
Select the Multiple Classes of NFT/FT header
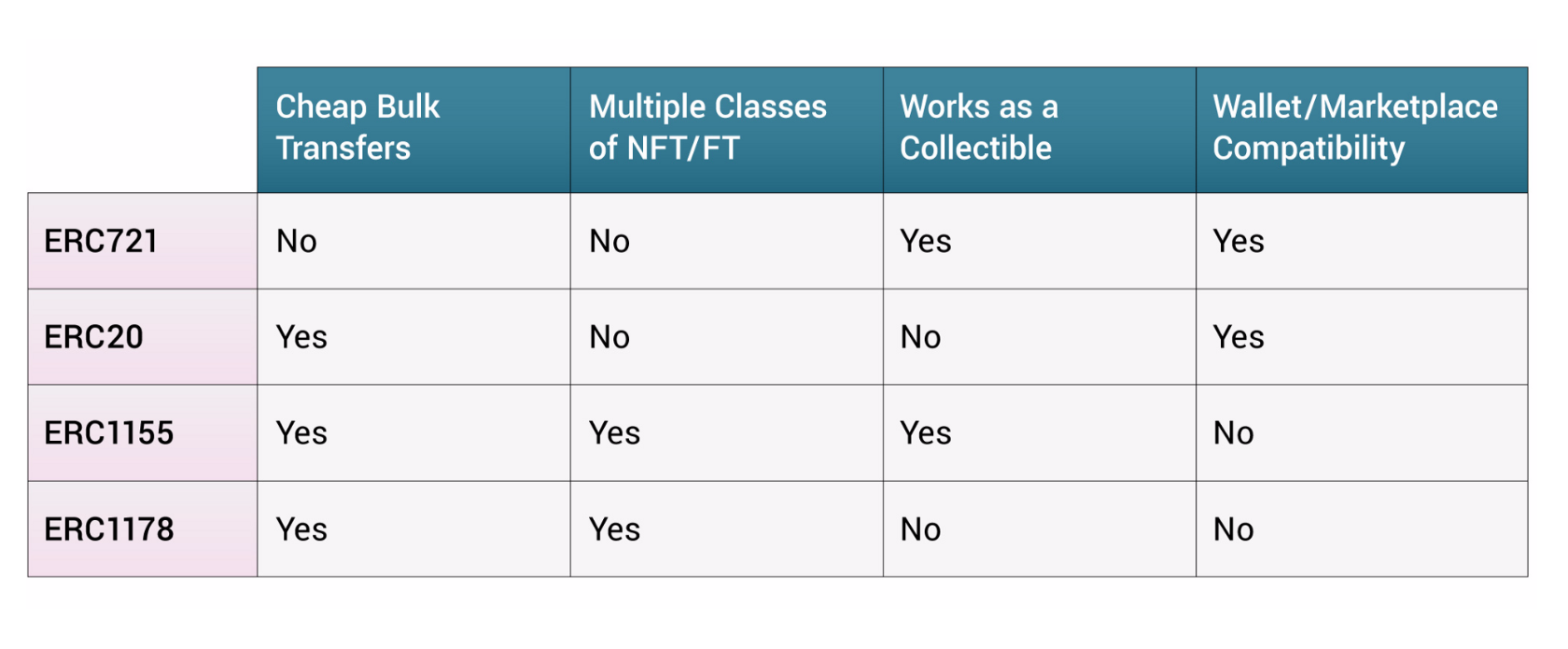(x=726, y=130)
